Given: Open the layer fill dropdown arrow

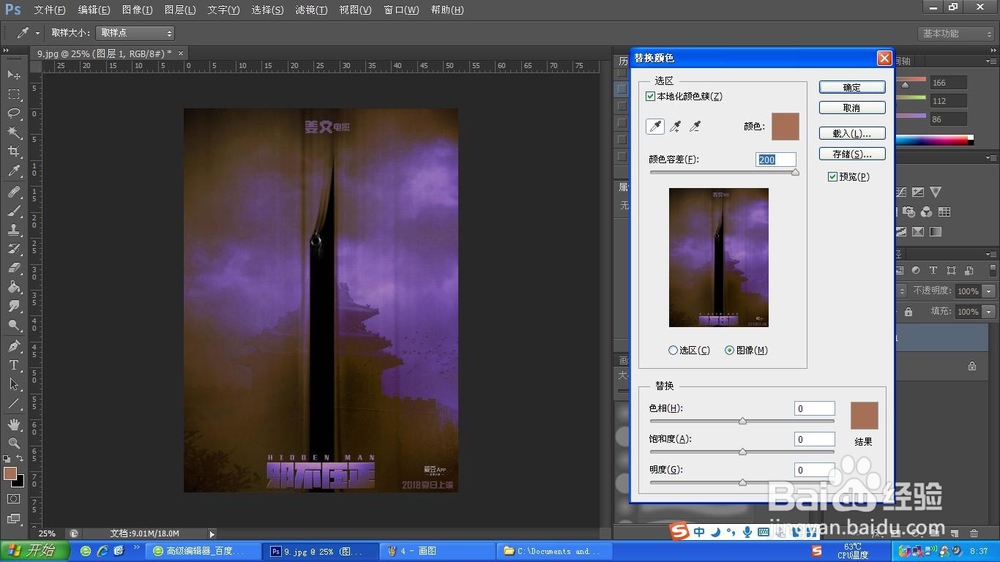Looking at the screenshot, I should (989, 311).
